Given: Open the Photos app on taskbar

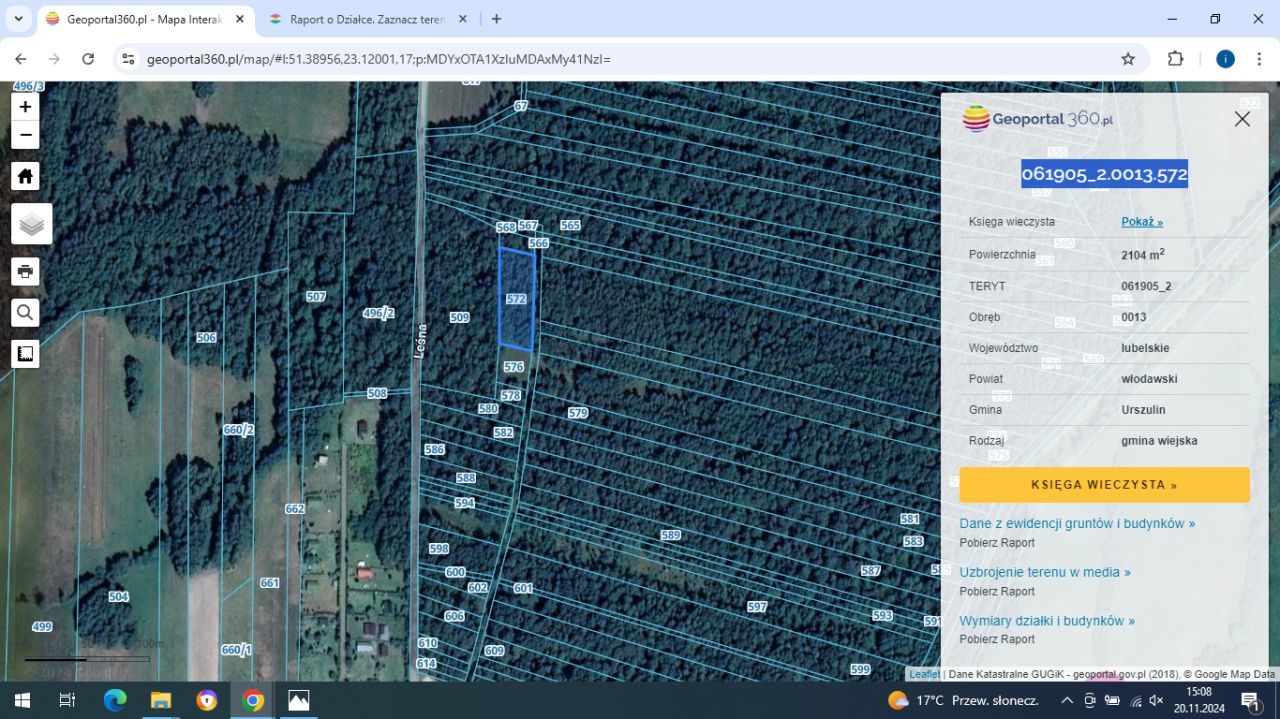Looking at the screenshot, I should pyautogui.click(x=298, y=700).
